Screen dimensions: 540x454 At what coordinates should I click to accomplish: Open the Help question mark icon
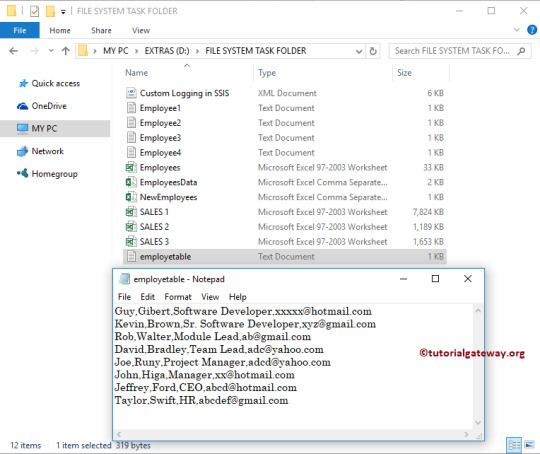(x=532, y=30)
